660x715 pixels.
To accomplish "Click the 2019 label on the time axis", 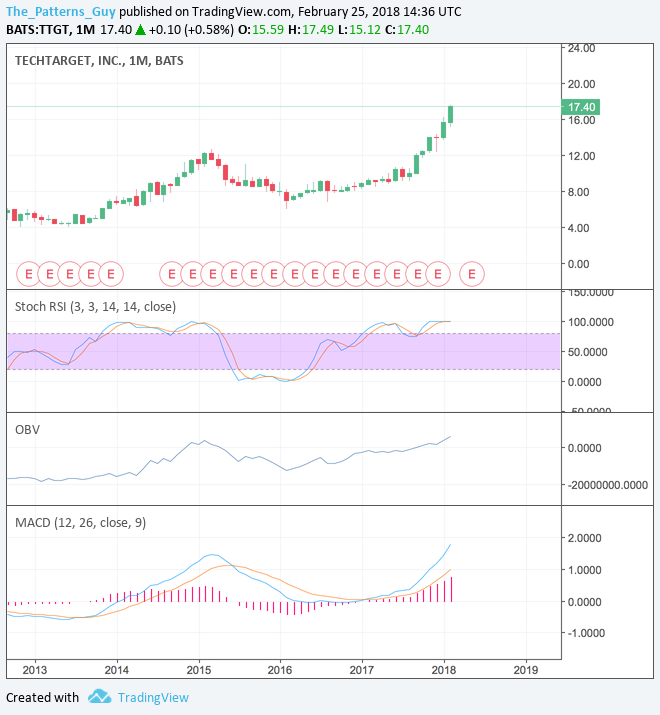I will [x=526, y=670].
